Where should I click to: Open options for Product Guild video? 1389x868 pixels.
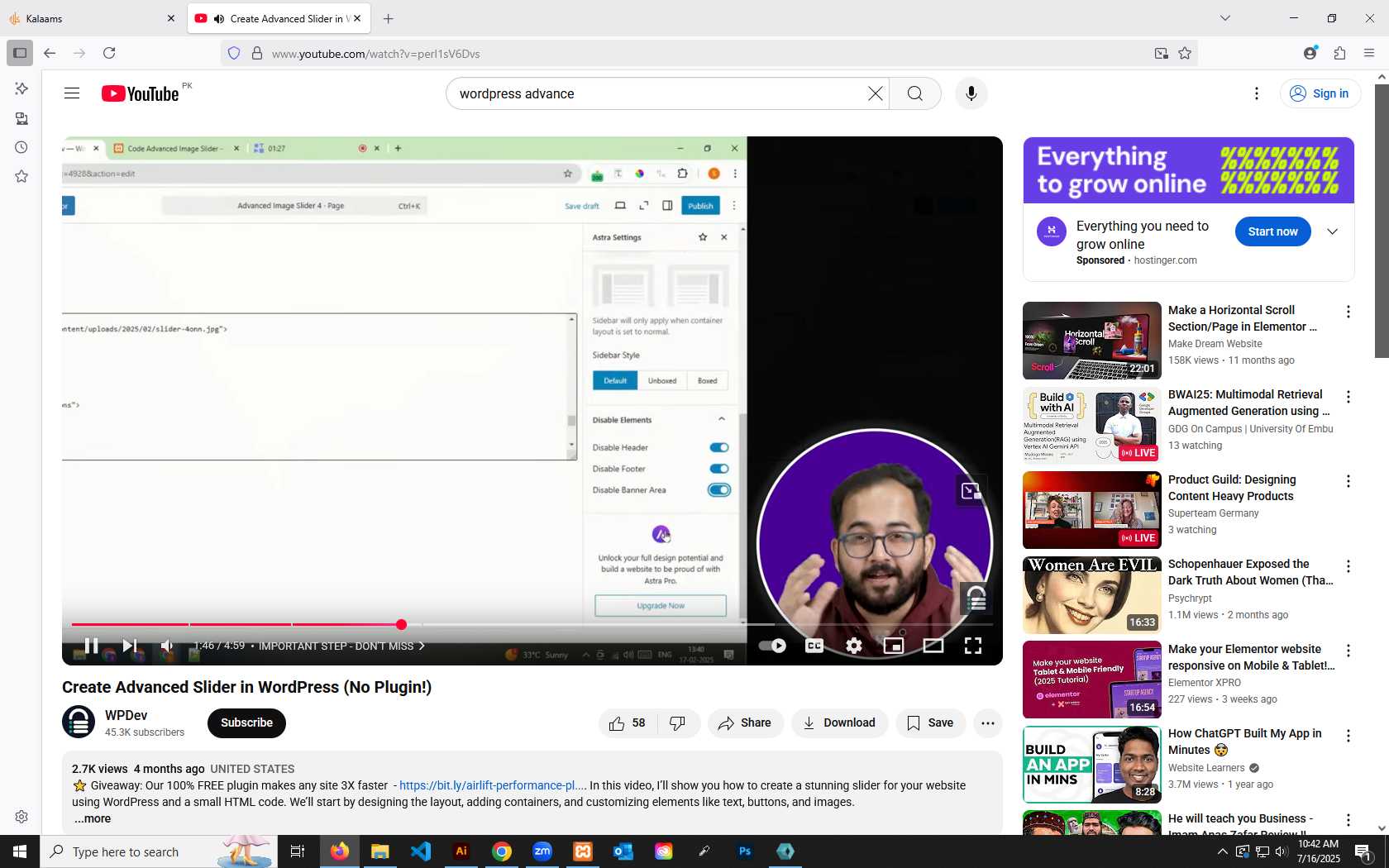[1348, 481]
